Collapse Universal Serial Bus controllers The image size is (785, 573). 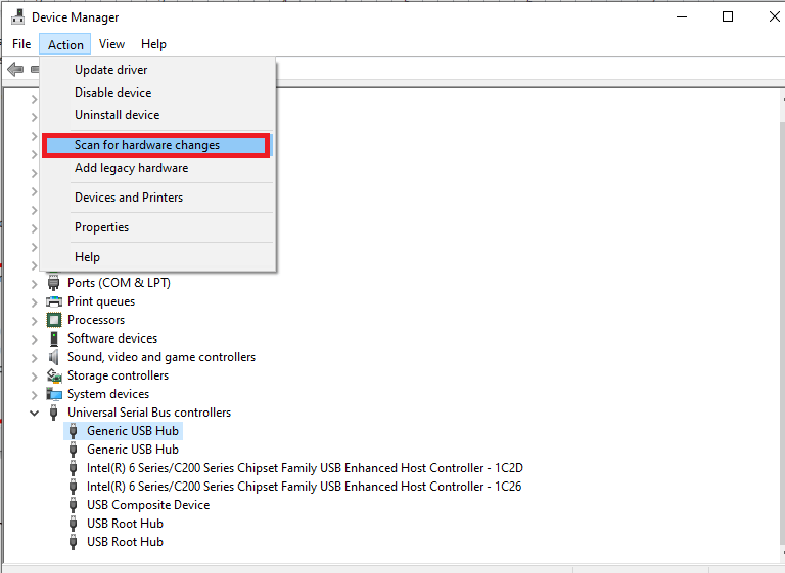[x=35, y=413]
